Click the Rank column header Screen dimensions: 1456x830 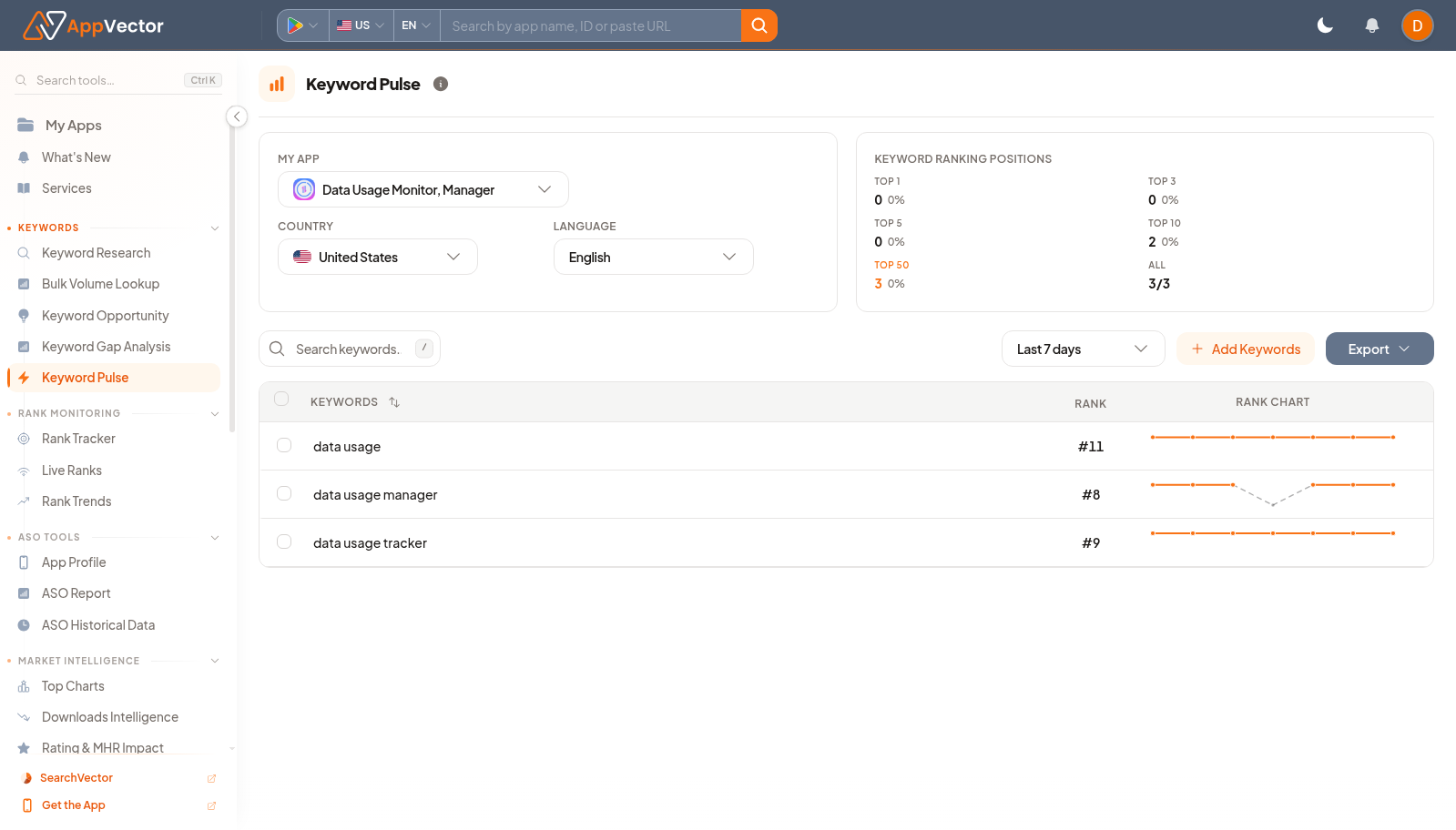pos(1090,403)
